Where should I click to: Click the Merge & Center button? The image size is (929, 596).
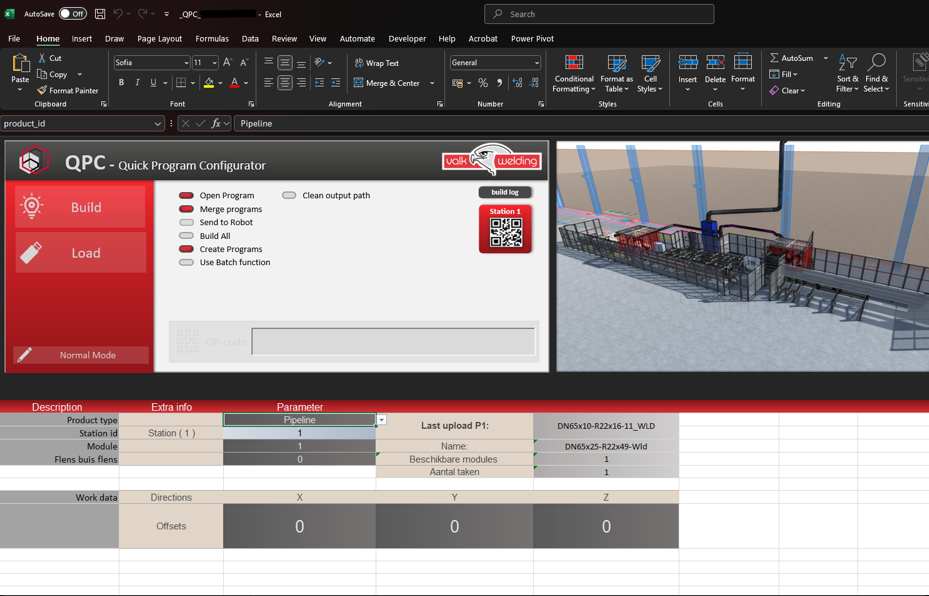point(387,83)
